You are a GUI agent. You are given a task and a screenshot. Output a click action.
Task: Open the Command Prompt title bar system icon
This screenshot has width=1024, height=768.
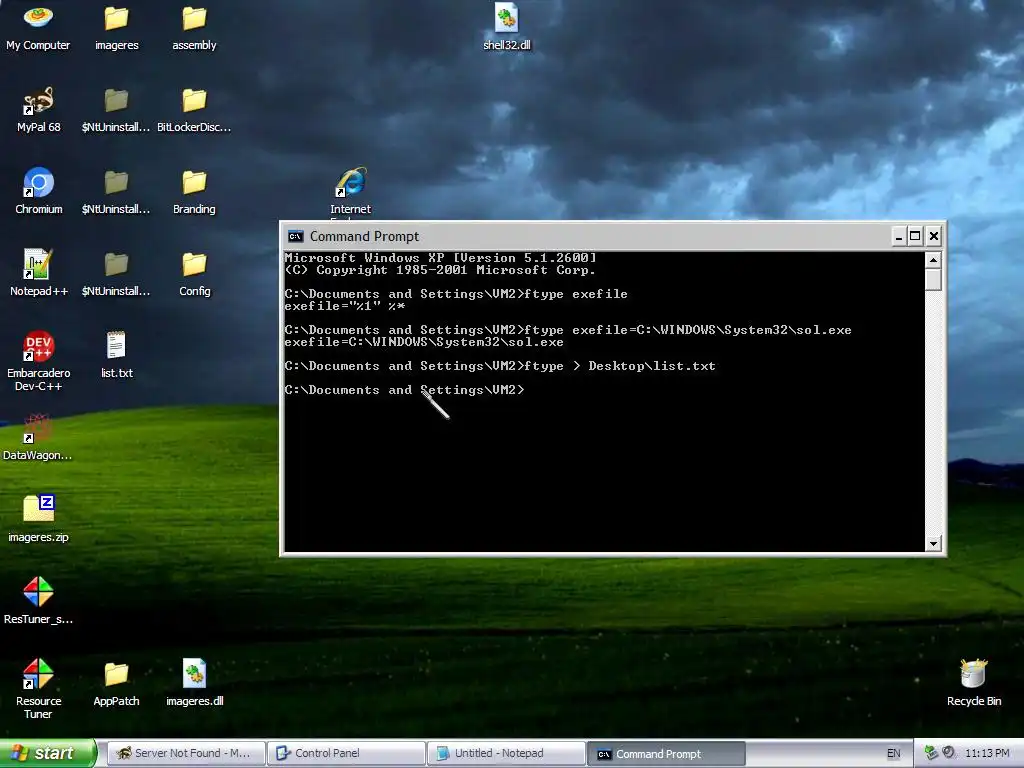(296, 236)
